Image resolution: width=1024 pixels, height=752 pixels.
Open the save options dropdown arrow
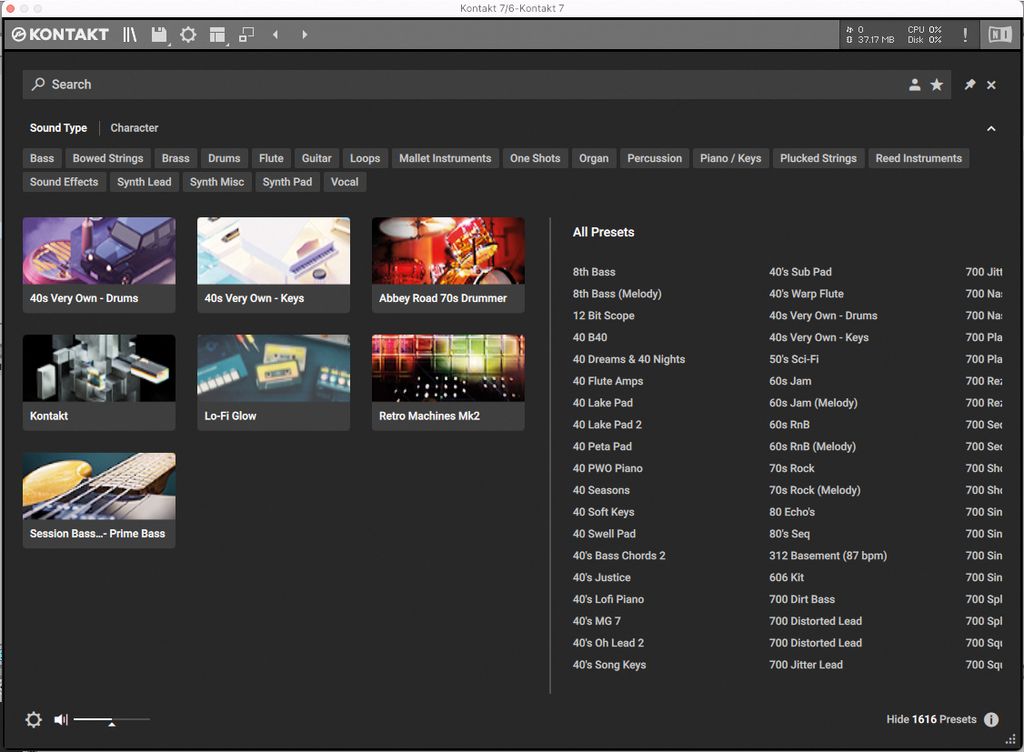click(x=168, y=42)
